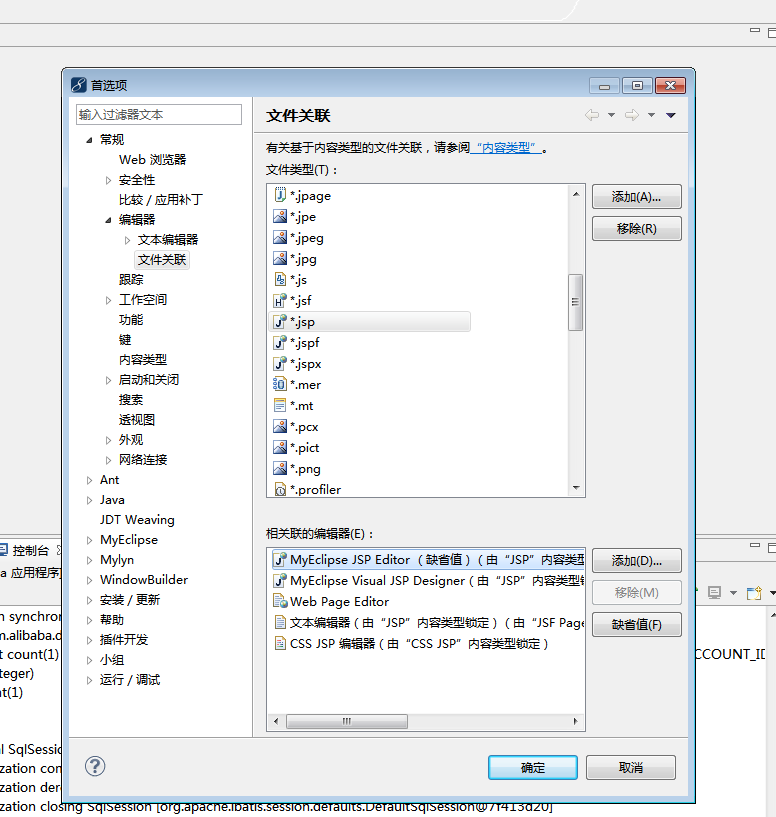Open help via the question mark icon
The image size is (776, 817).
tap(95, 766)
